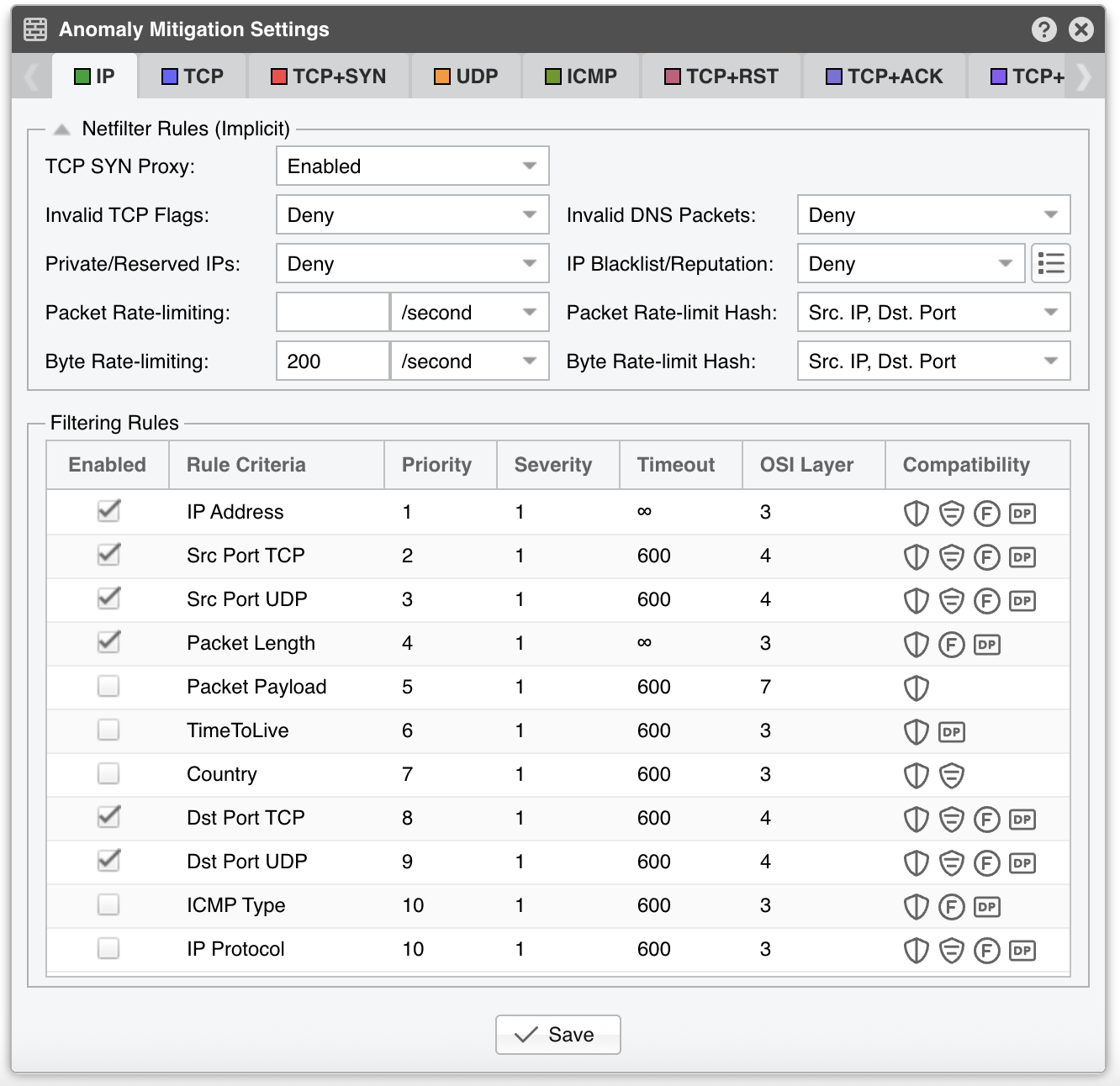Sort by the Priority column header

[x=441, y=465]
